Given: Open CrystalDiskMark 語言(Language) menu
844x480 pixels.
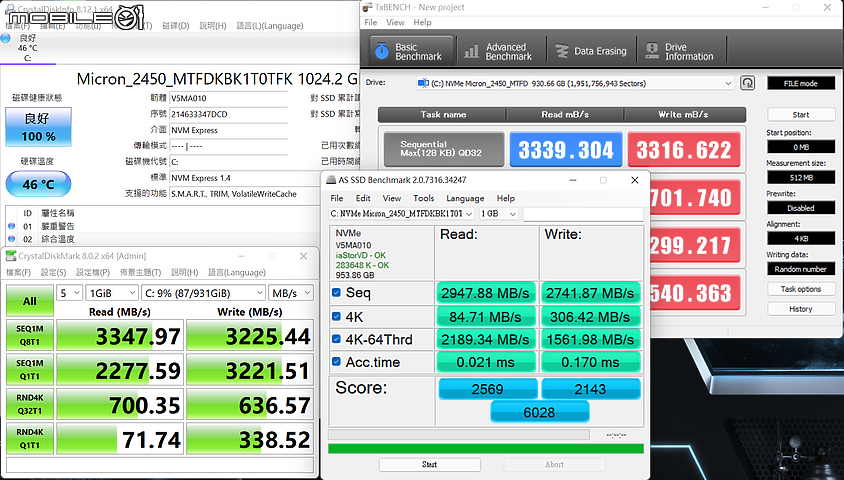Looking at the screenshot, I should point(237,272).
